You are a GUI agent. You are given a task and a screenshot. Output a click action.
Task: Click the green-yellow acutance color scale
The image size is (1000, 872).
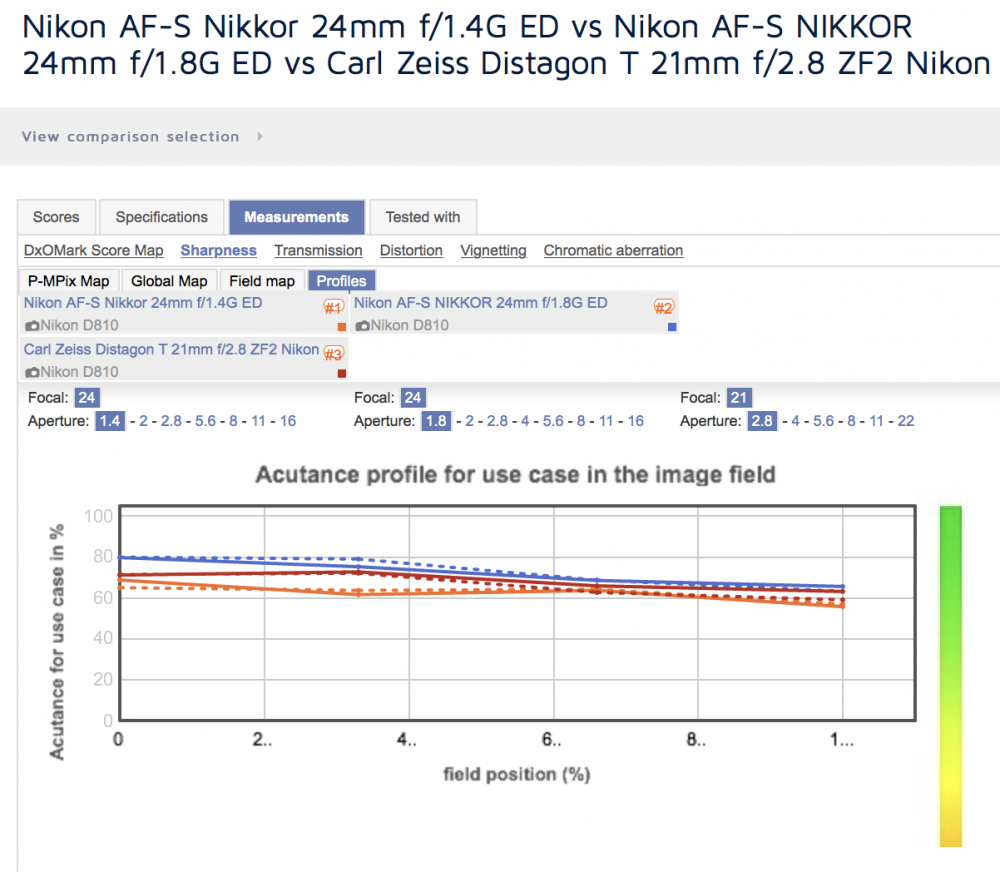950,676
